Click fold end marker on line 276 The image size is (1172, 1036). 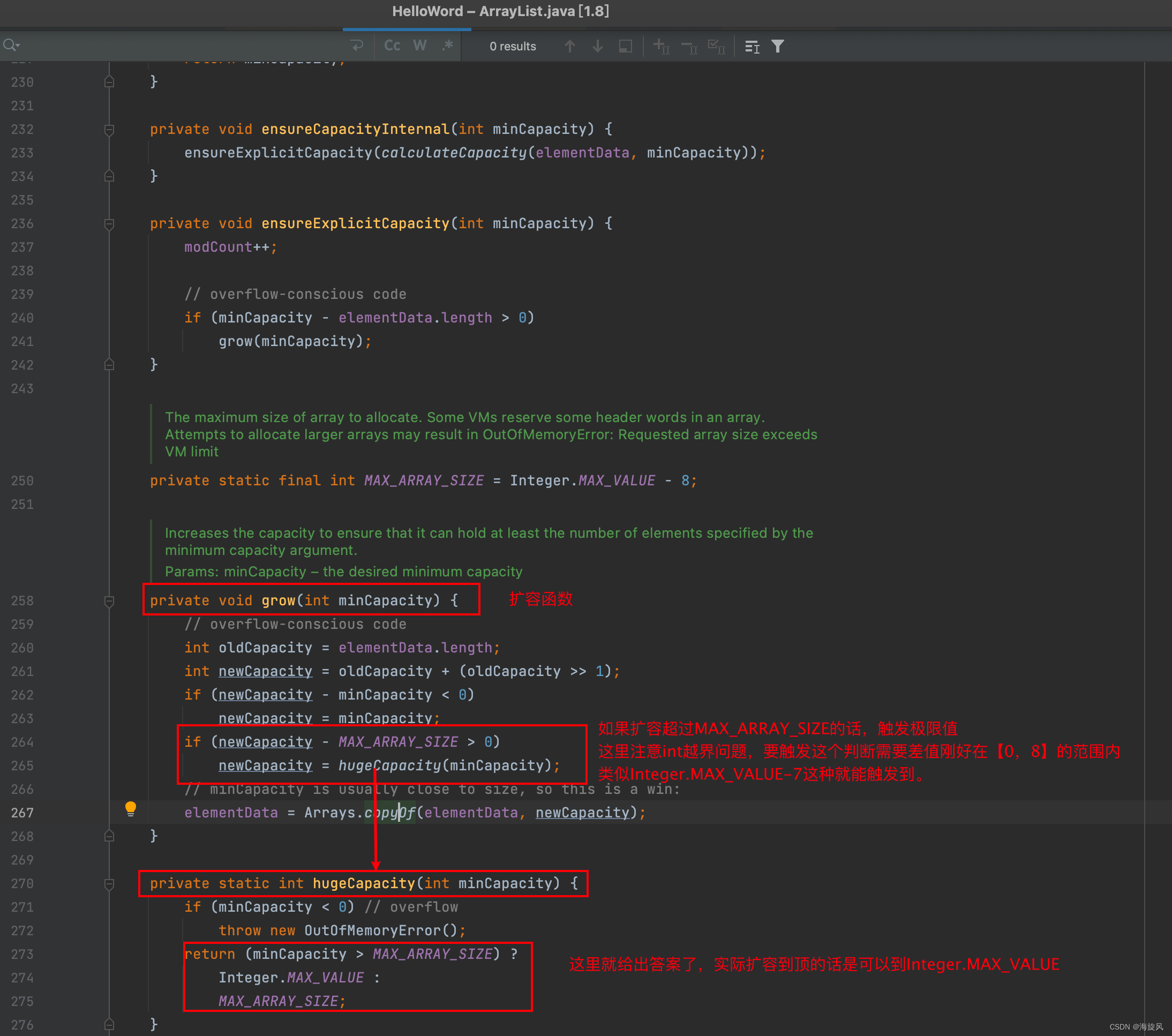point(109,1025)
